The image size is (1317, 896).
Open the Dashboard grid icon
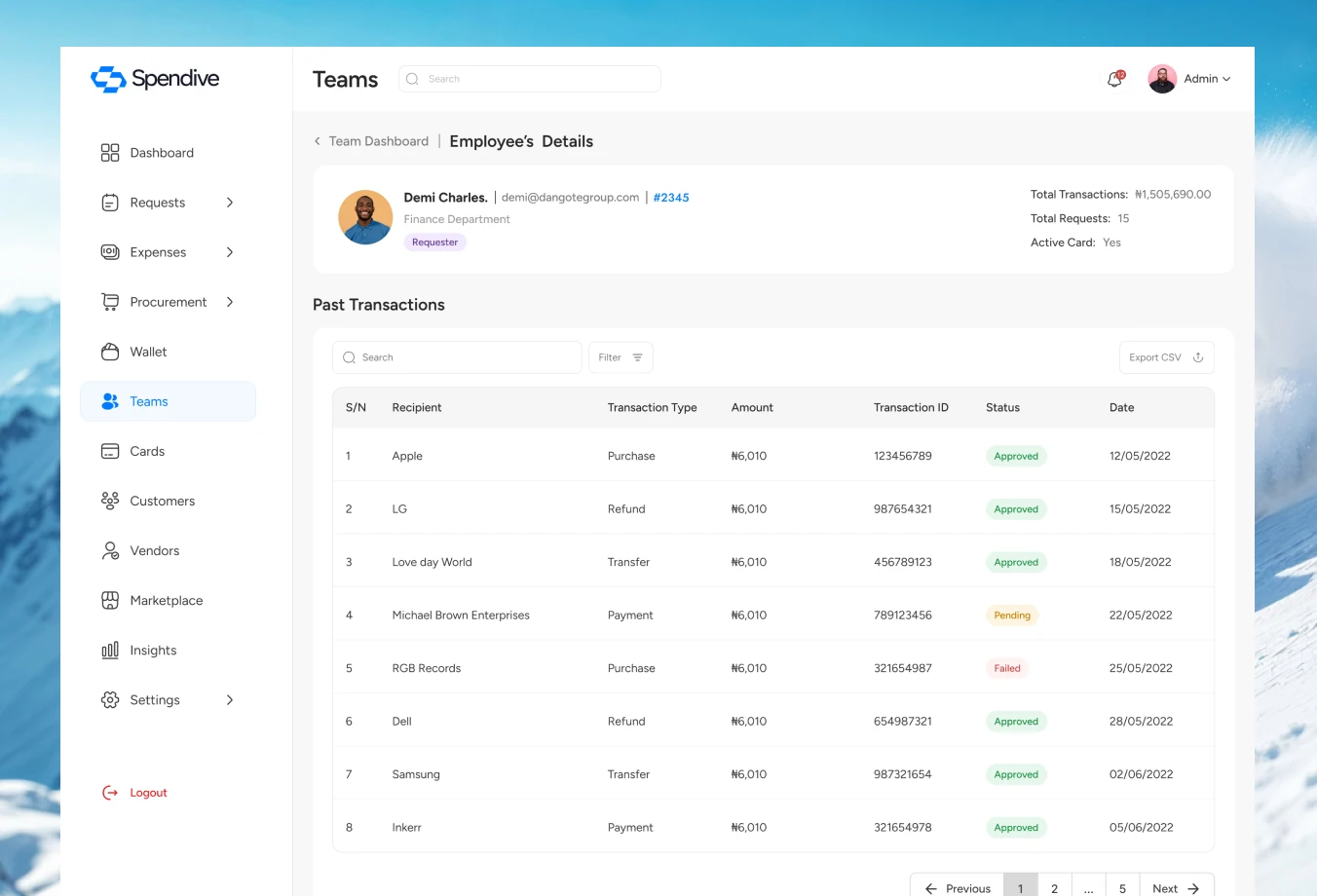click(x=110, y=153)
